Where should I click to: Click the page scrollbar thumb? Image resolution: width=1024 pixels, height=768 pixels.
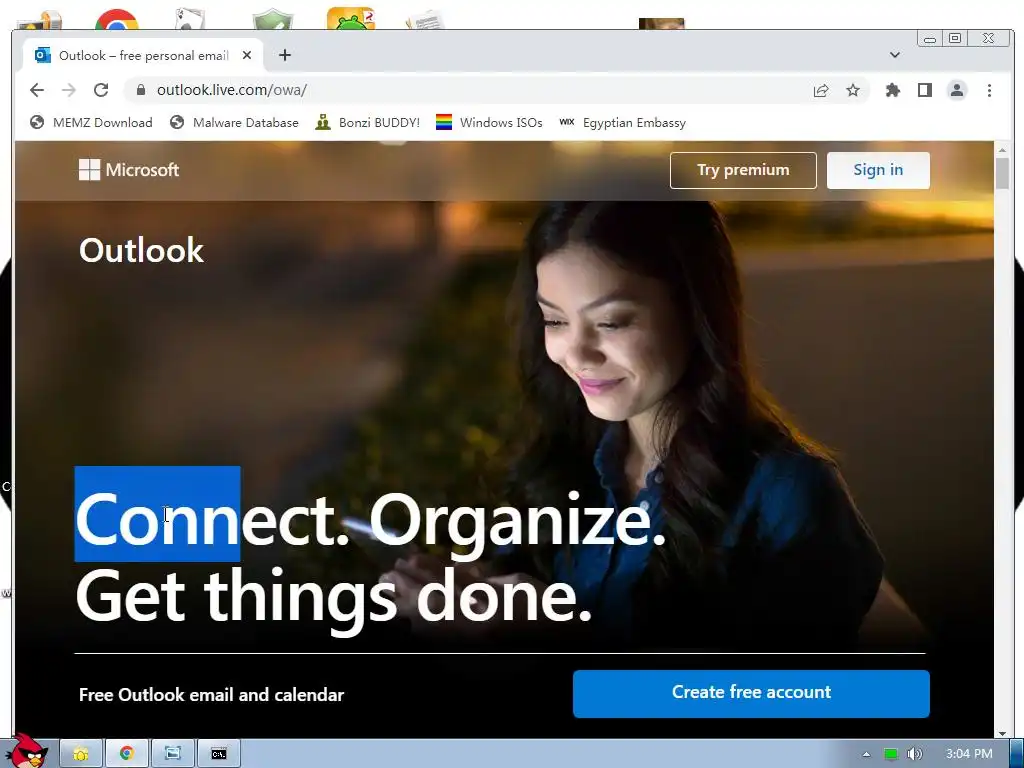1002,174
